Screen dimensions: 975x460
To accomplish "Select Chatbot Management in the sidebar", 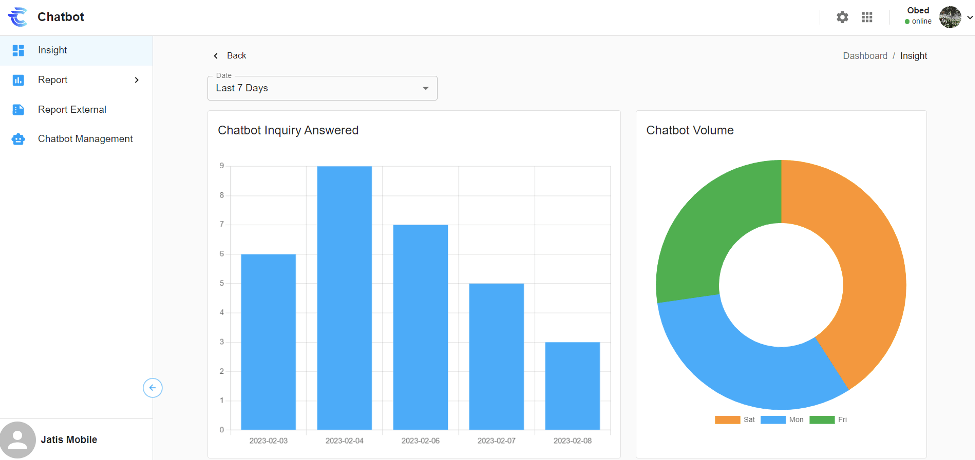I will click(x=85, y=139).
